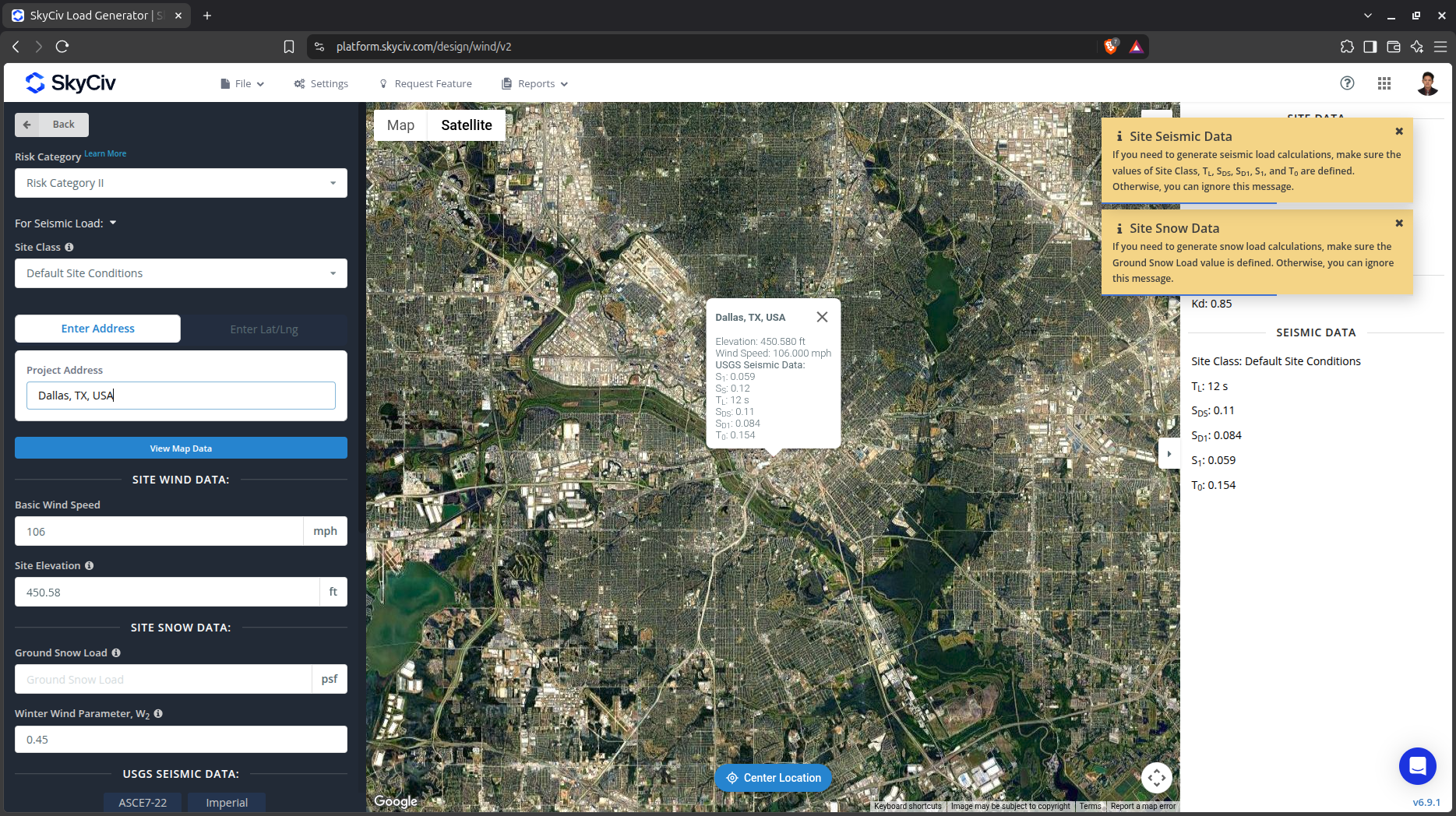This screenshot has height=816, width=1456.
Task: Toggle browser sidebar panel
Action: [x=1370, y=47]
